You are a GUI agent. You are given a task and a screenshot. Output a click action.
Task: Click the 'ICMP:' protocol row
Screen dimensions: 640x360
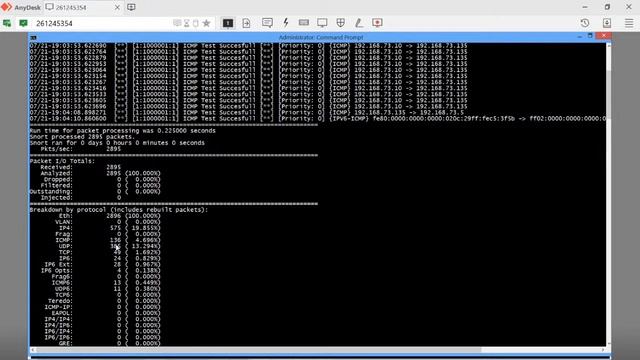tap(108, 240)
